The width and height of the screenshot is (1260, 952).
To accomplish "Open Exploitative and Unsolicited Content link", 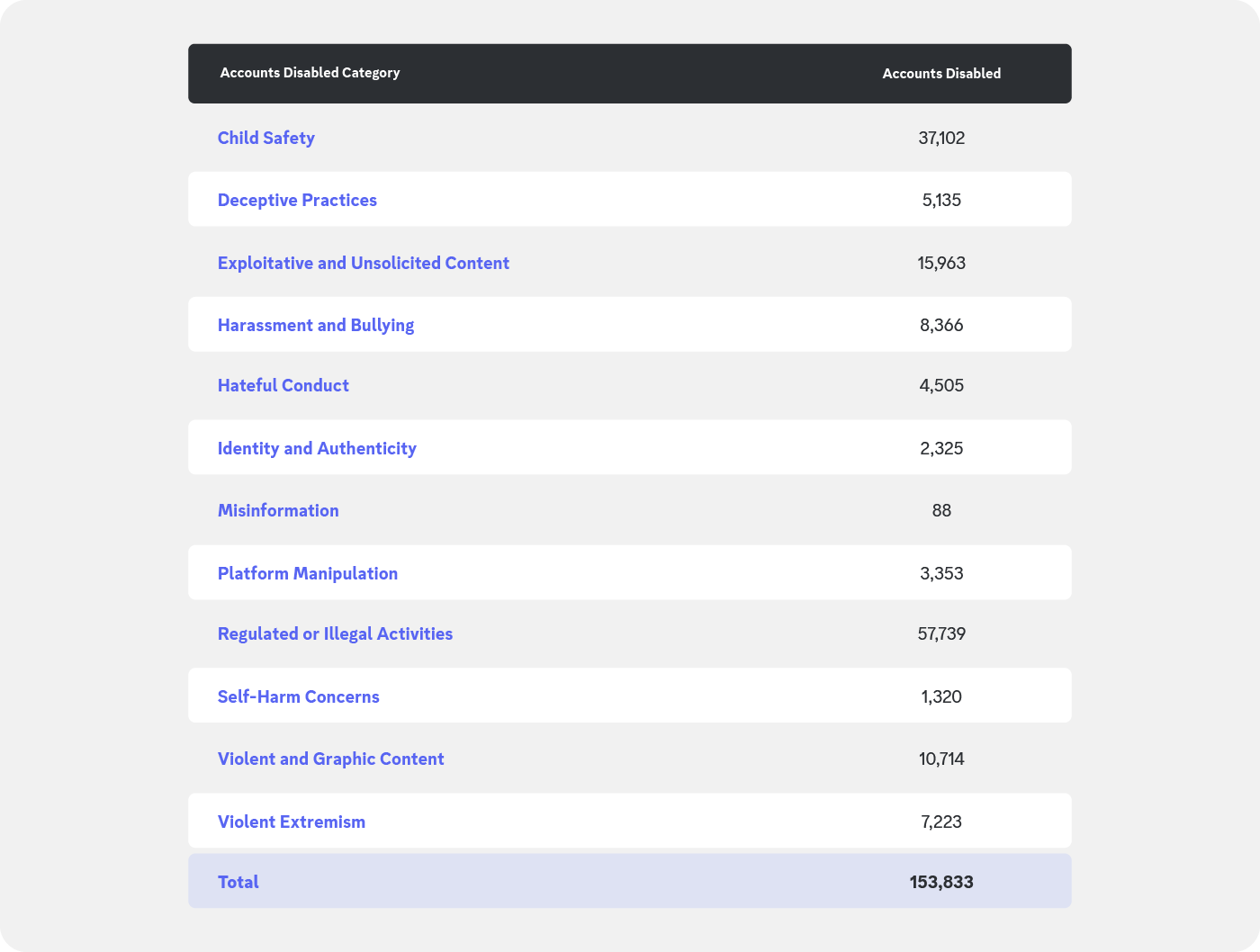I will [363, 263].
